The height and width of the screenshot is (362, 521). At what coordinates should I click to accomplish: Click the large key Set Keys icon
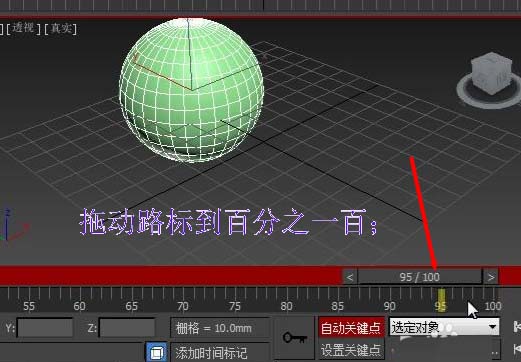pyautogui.click(x=295, y=337)
